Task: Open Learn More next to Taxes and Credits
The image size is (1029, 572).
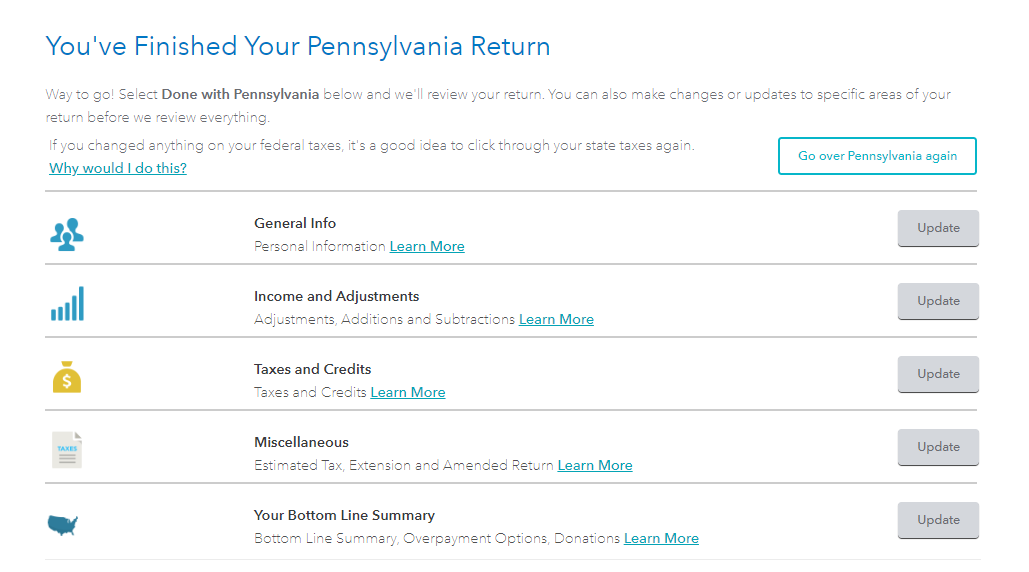Action: (x=408, y=392)
